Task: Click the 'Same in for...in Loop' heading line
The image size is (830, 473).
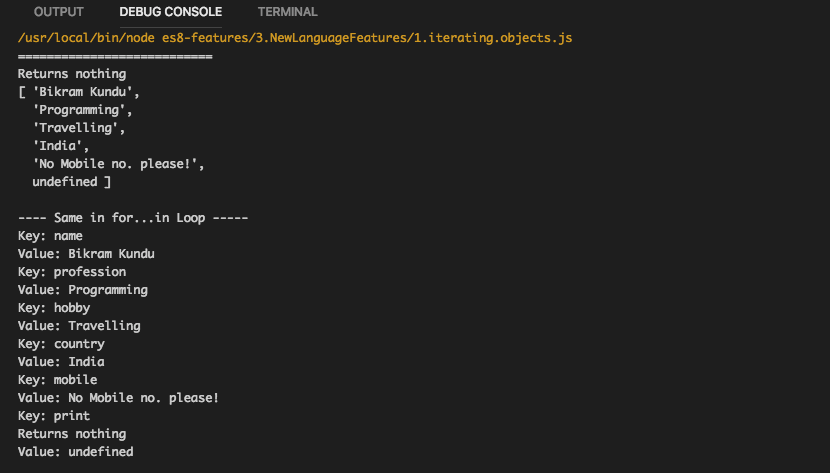Action: coord(133,218)
